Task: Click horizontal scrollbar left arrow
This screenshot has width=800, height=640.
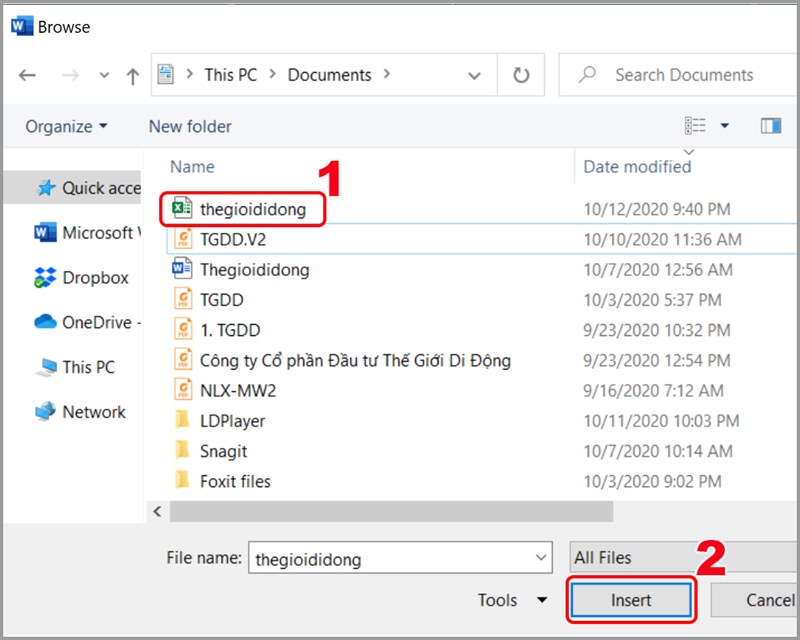Action: click(x=157, y=511)
